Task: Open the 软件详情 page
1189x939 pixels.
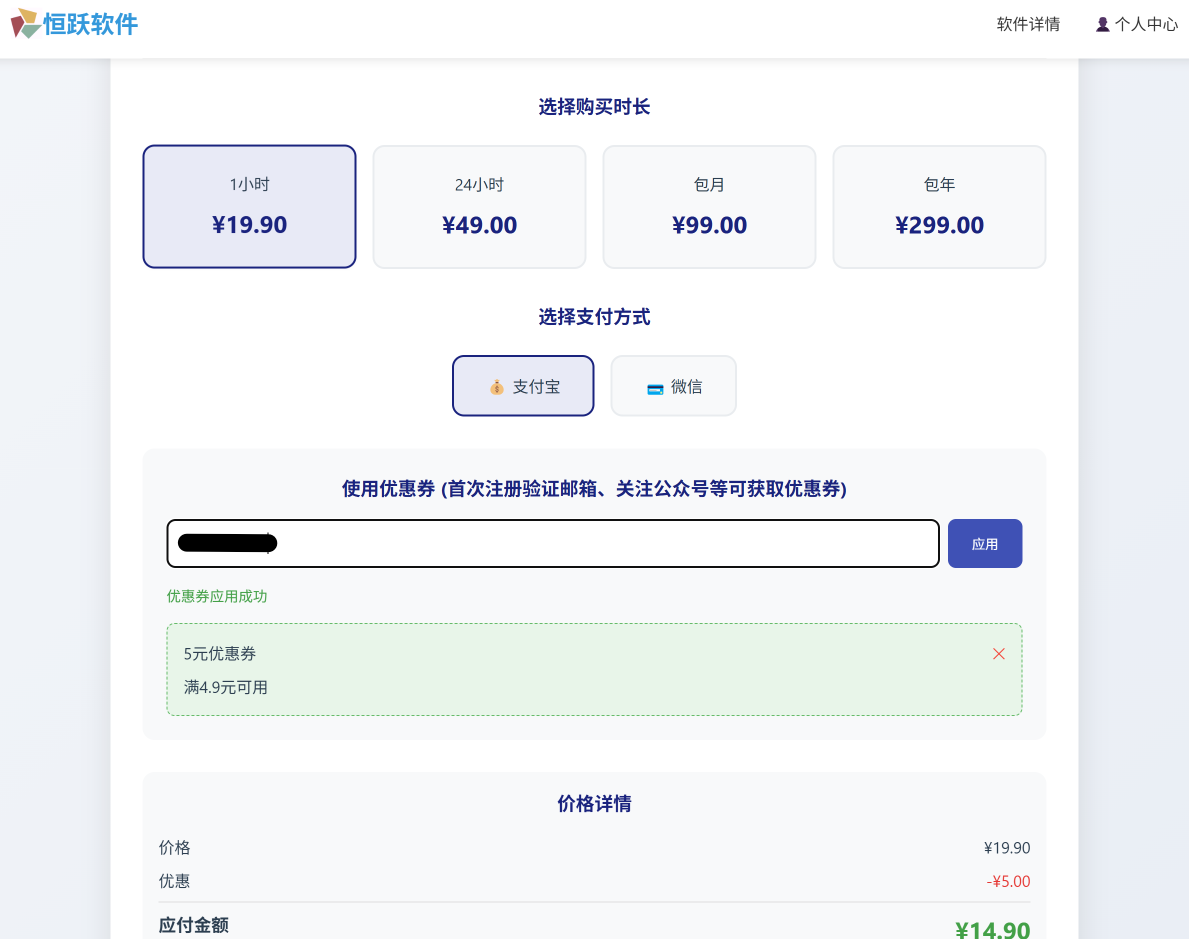Action: point(1028,24)
